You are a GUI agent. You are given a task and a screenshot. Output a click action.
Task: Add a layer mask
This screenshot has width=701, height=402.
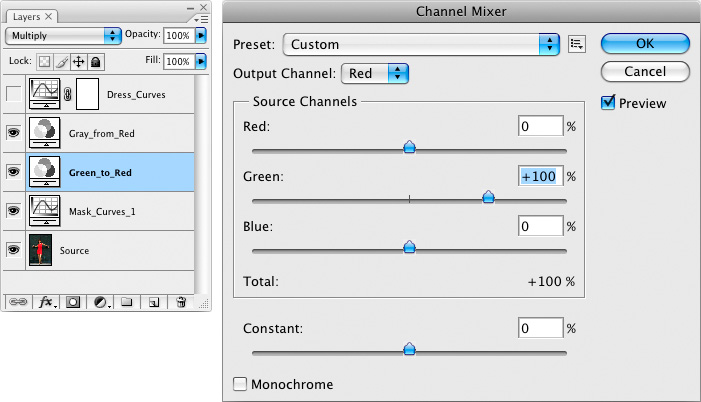coord(73,301)
